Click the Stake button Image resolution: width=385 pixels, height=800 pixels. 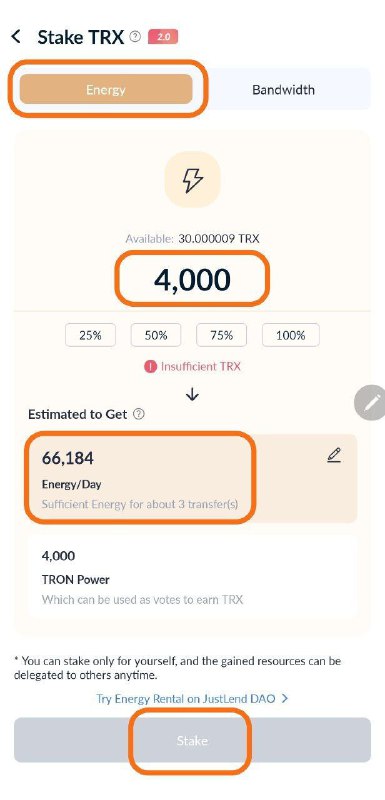(x=192, y=740)
